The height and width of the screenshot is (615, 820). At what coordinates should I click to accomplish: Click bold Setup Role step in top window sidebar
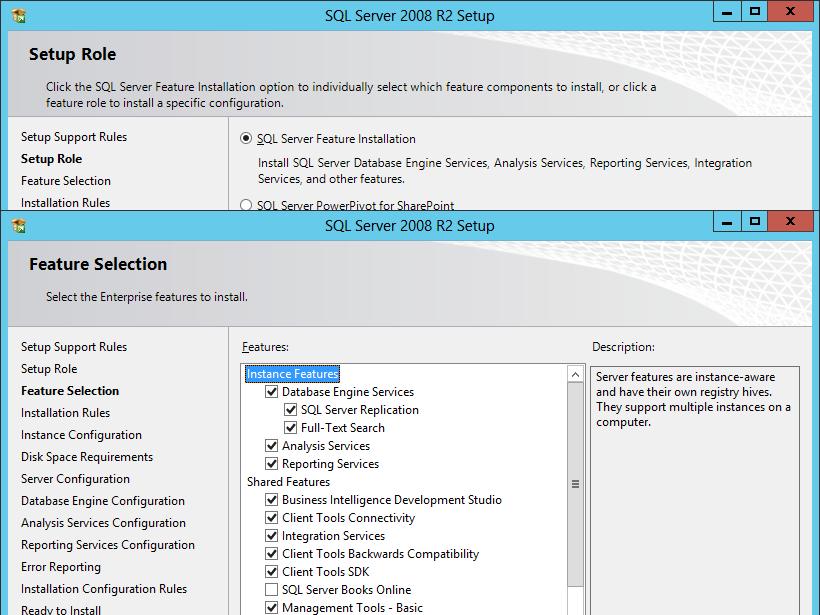[51, 158]
